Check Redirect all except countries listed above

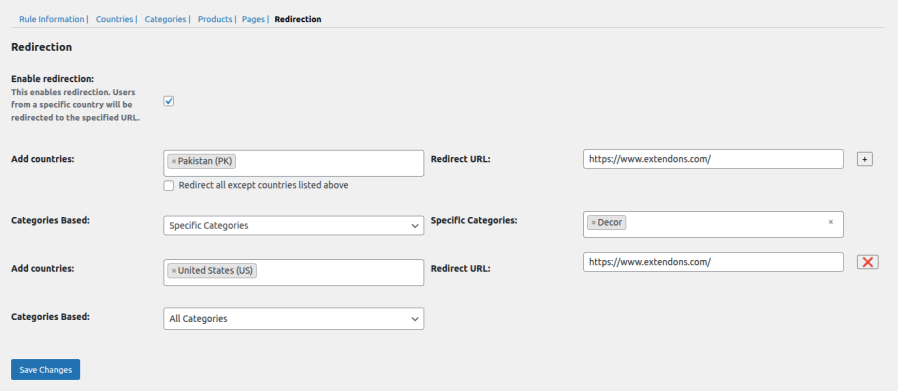click(x=168, y=185)
